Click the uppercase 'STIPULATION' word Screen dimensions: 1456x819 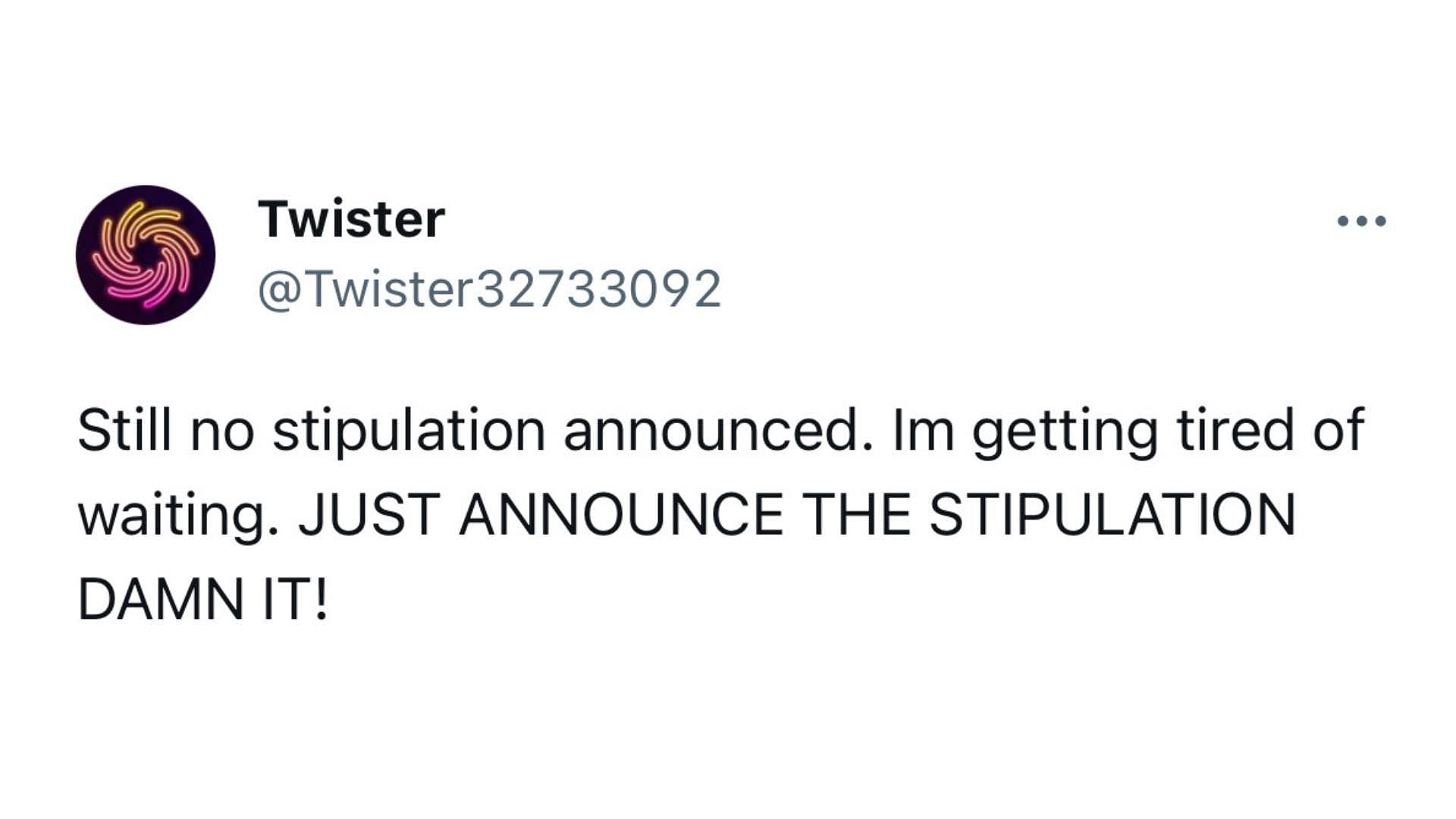tap(1112, 514)
